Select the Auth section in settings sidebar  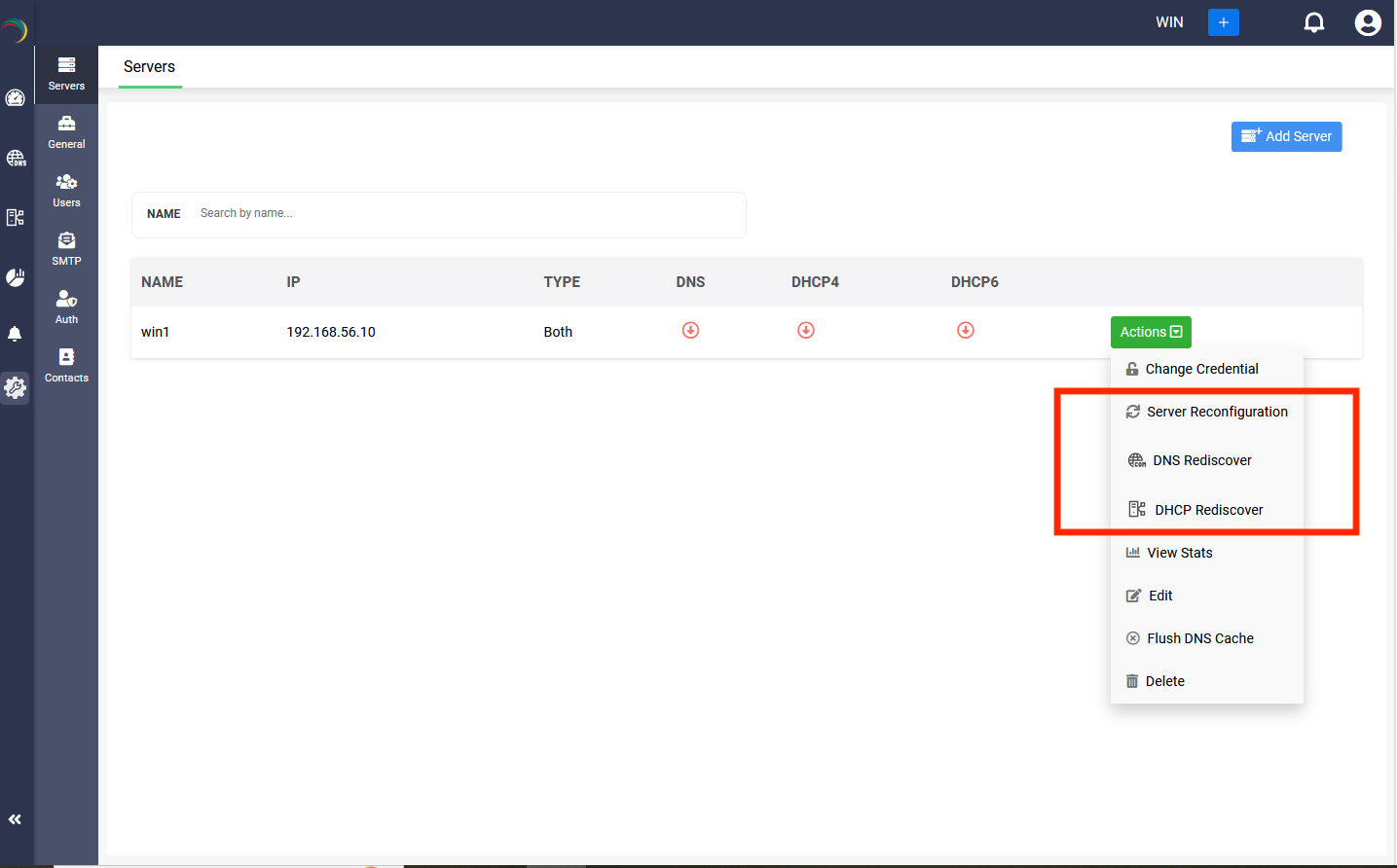pyautogui.click(x=66, y=307)
